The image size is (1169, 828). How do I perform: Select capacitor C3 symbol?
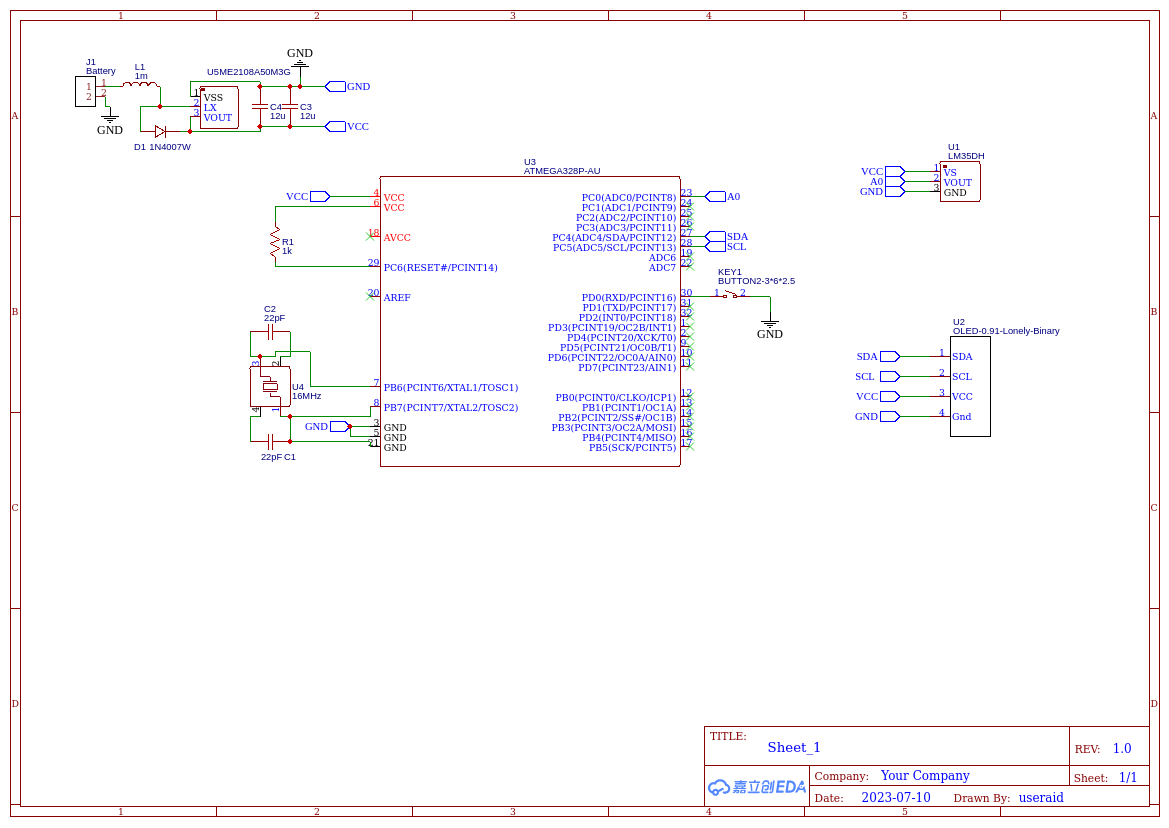coord(290,107)
